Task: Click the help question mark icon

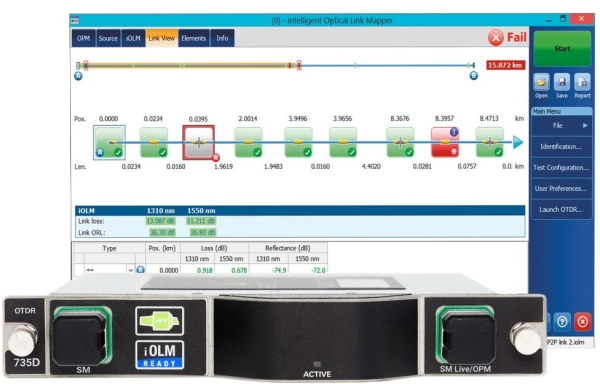Action: 562,322
